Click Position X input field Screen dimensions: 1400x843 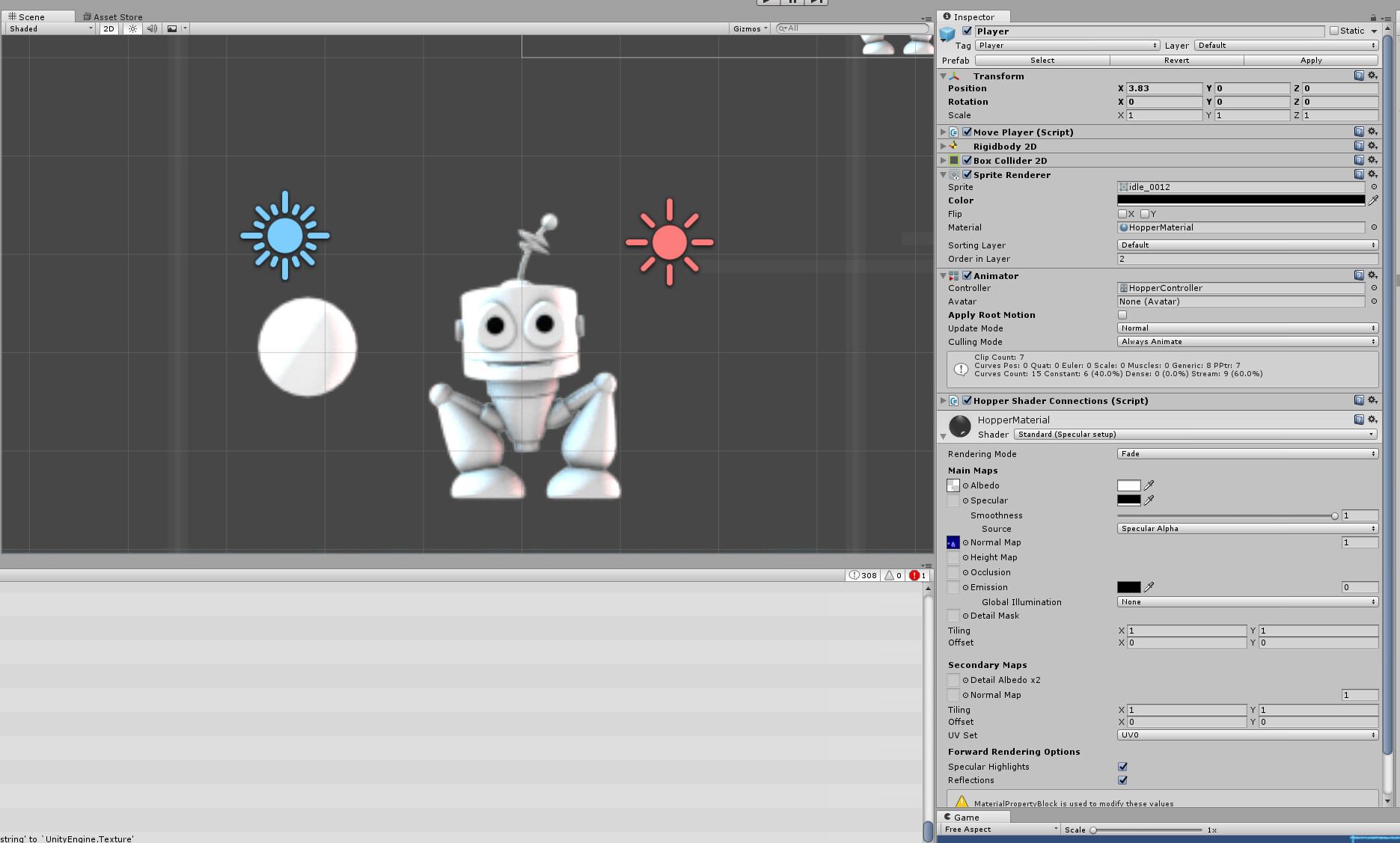(1164, 88)
